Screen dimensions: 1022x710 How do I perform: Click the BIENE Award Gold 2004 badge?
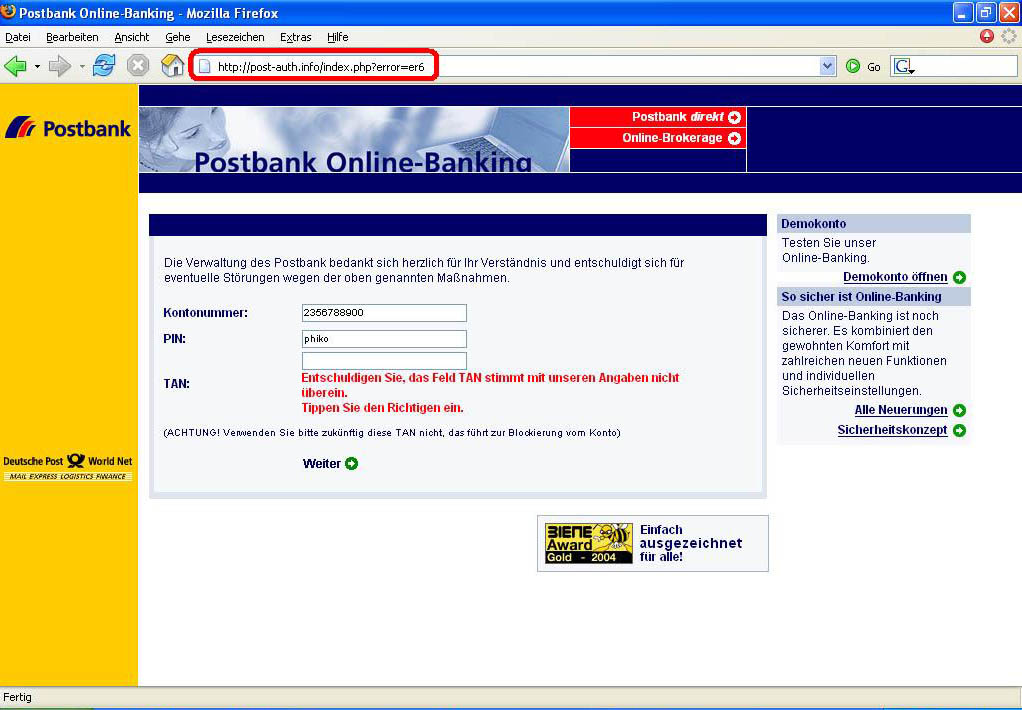589,543
